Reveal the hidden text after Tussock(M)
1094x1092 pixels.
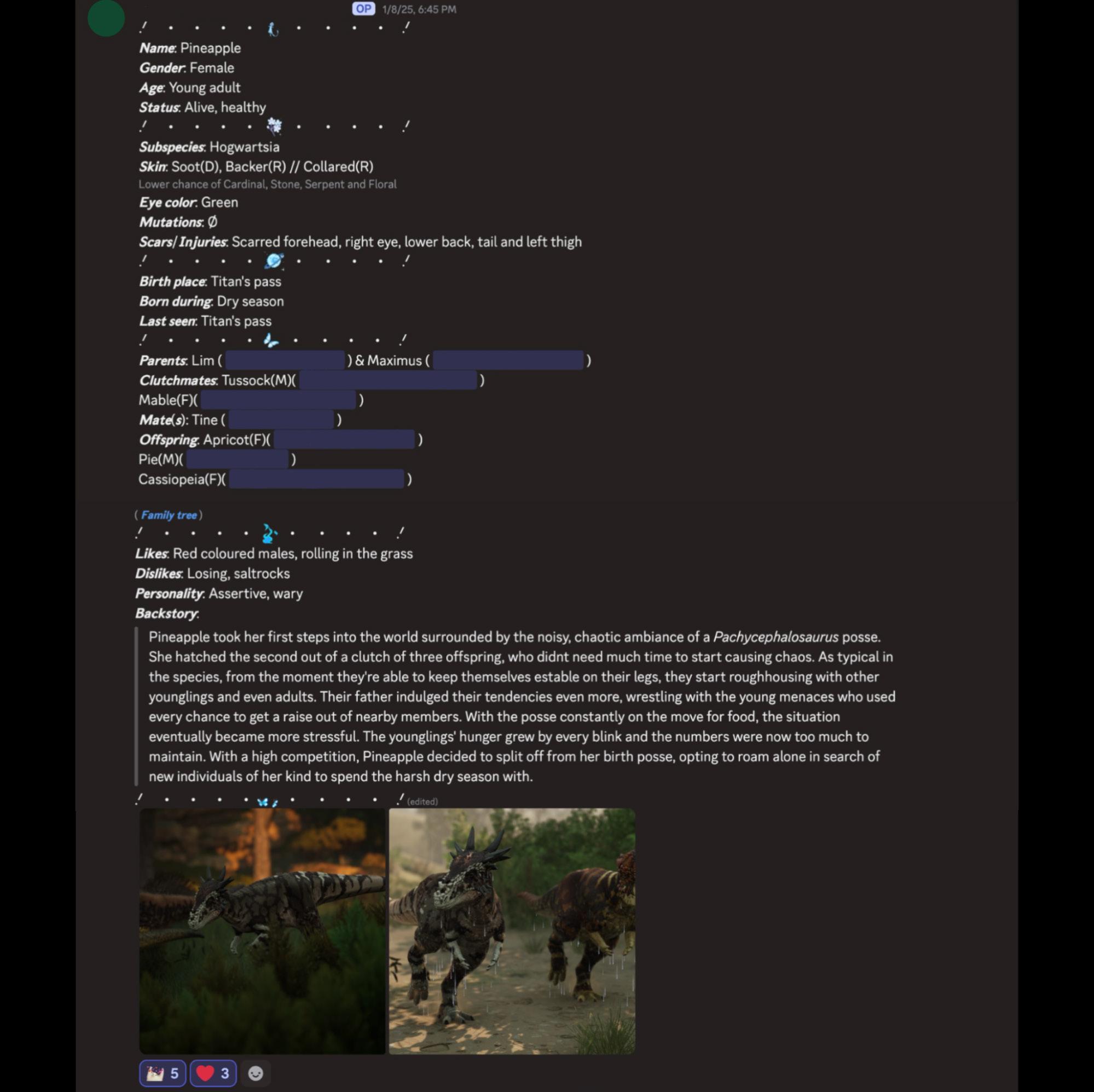388,380
